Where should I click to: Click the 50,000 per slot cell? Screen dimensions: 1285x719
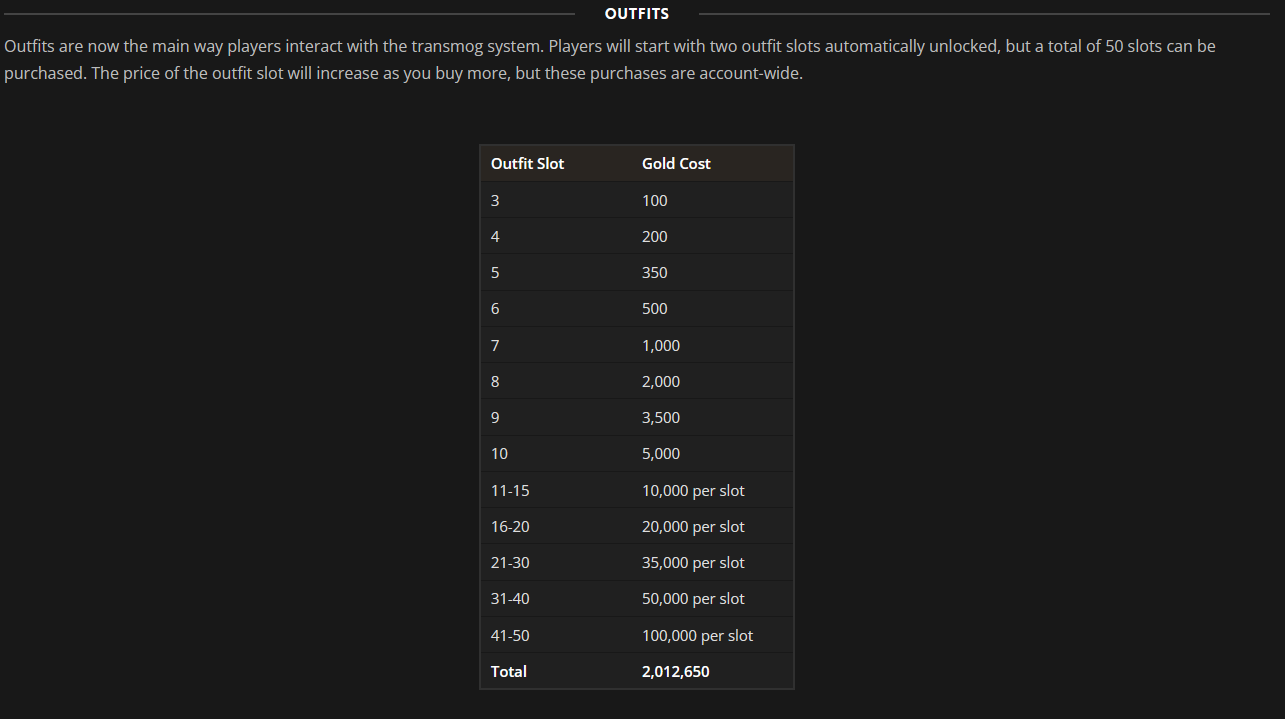(x=693, y=599)
